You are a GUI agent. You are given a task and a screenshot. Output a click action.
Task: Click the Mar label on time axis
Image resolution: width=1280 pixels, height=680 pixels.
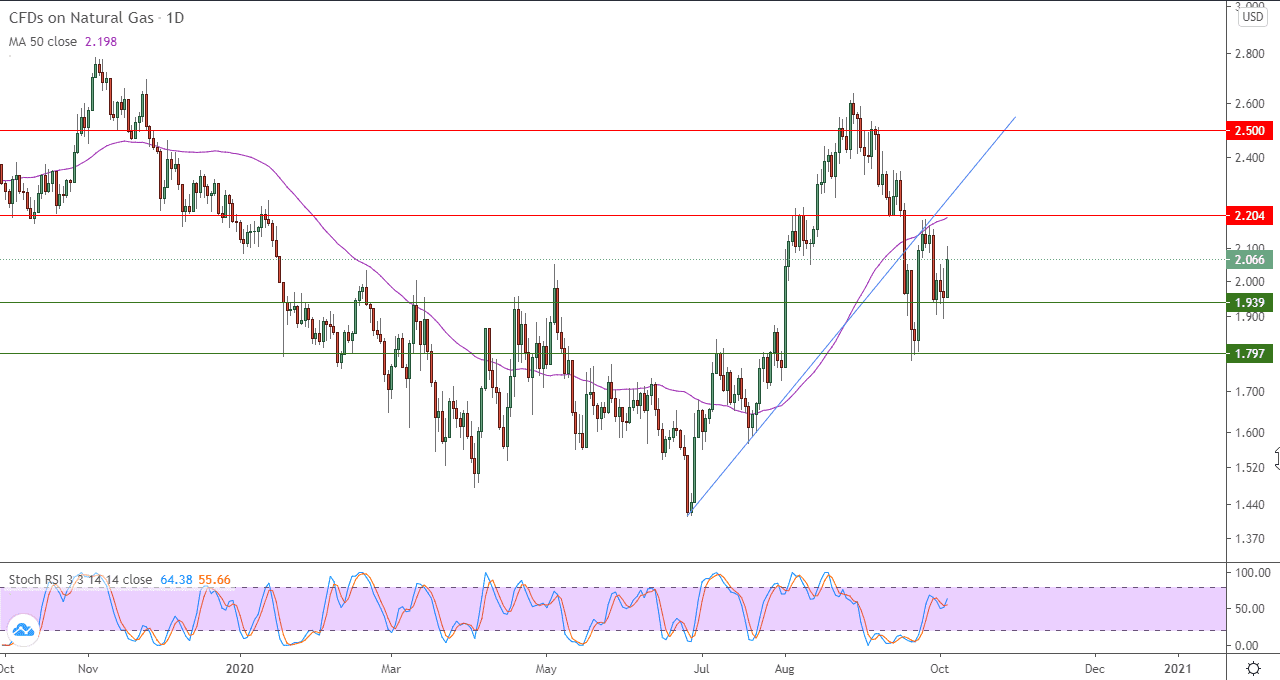click(391, 667)
